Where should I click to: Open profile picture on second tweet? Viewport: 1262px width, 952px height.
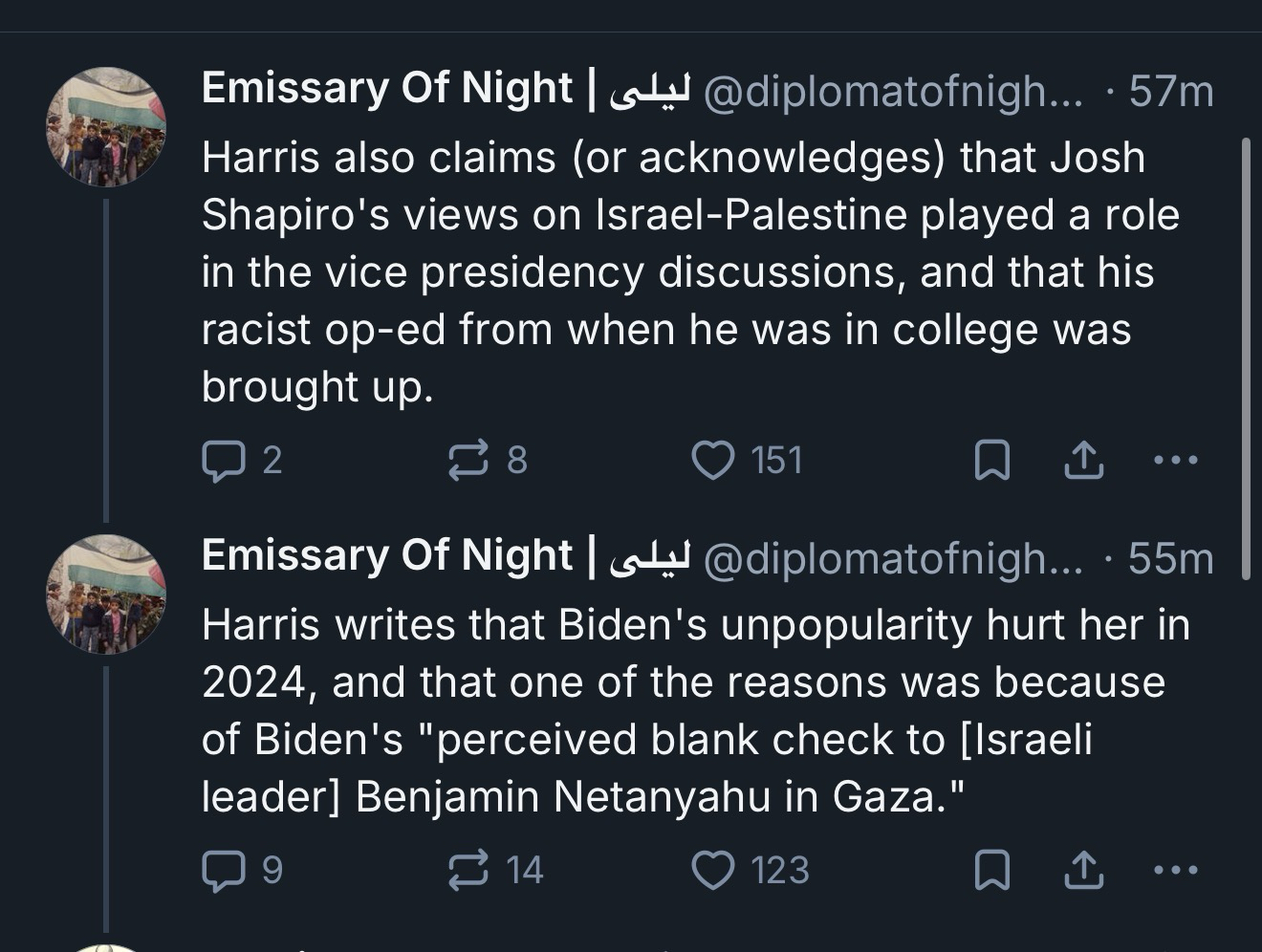tap(106, 594)
